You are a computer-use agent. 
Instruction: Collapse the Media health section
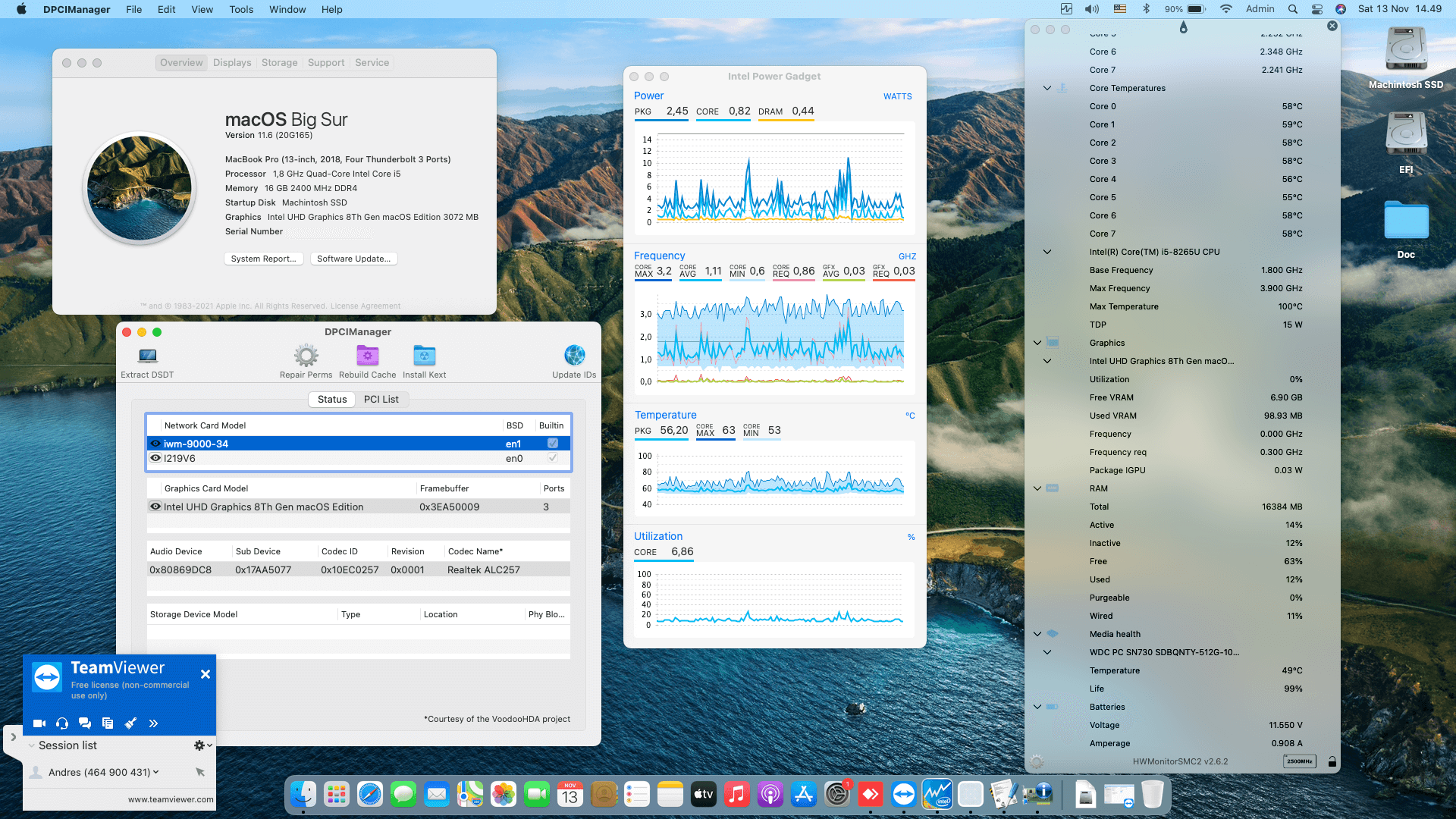coord(1037,634)
